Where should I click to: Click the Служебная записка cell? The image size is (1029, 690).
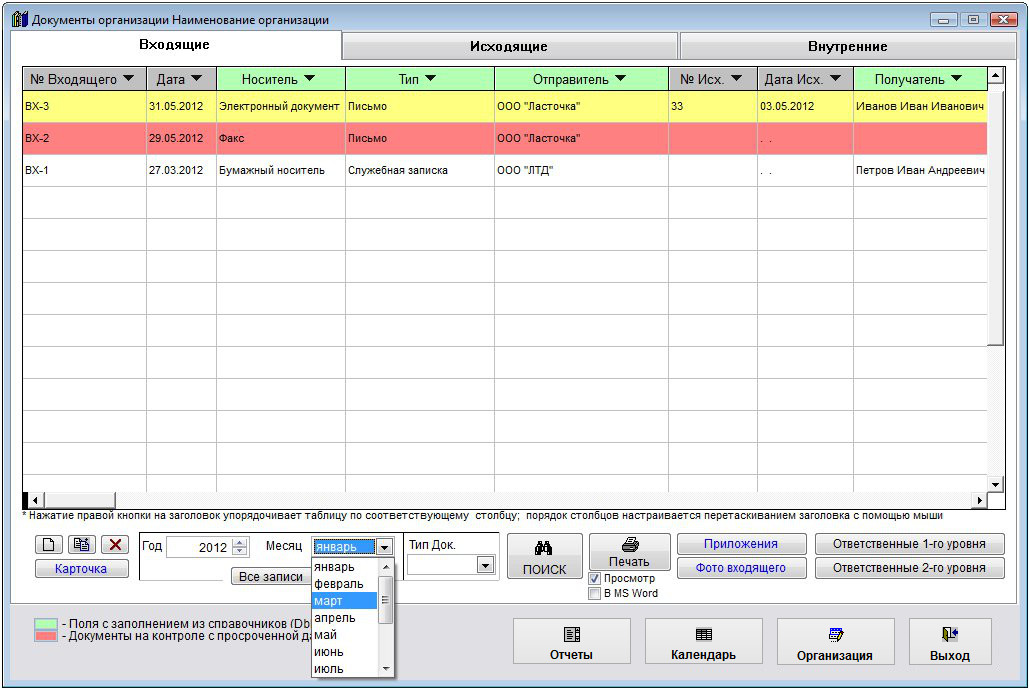point(419,170)
